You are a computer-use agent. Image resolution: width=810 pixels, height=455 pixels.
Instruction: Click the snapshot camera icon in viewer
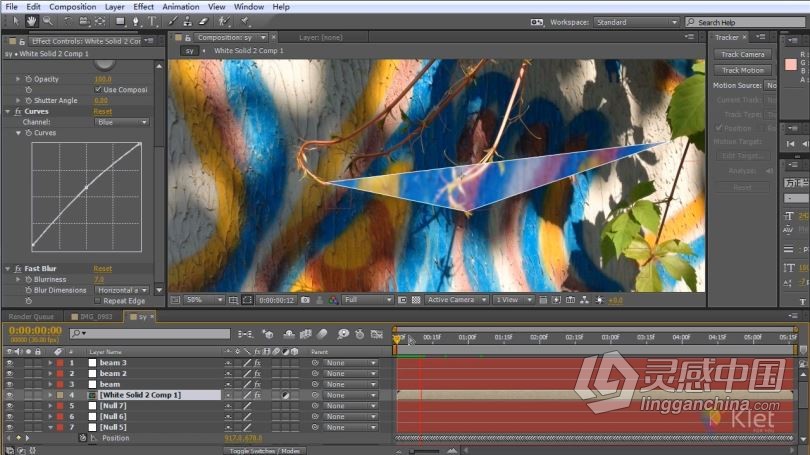(305, 300)
